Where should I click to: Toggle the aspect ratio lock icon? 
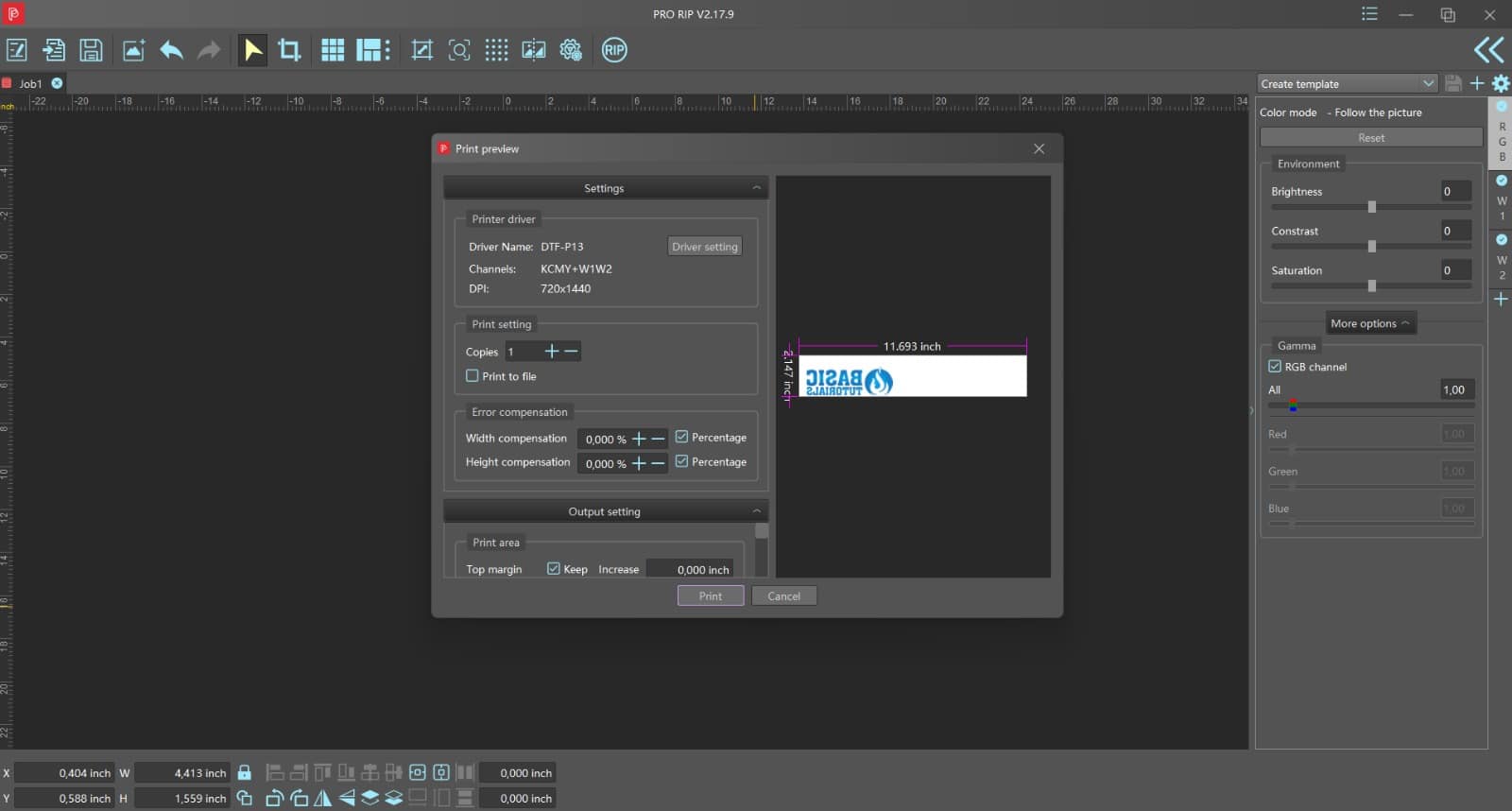[245, 772]
